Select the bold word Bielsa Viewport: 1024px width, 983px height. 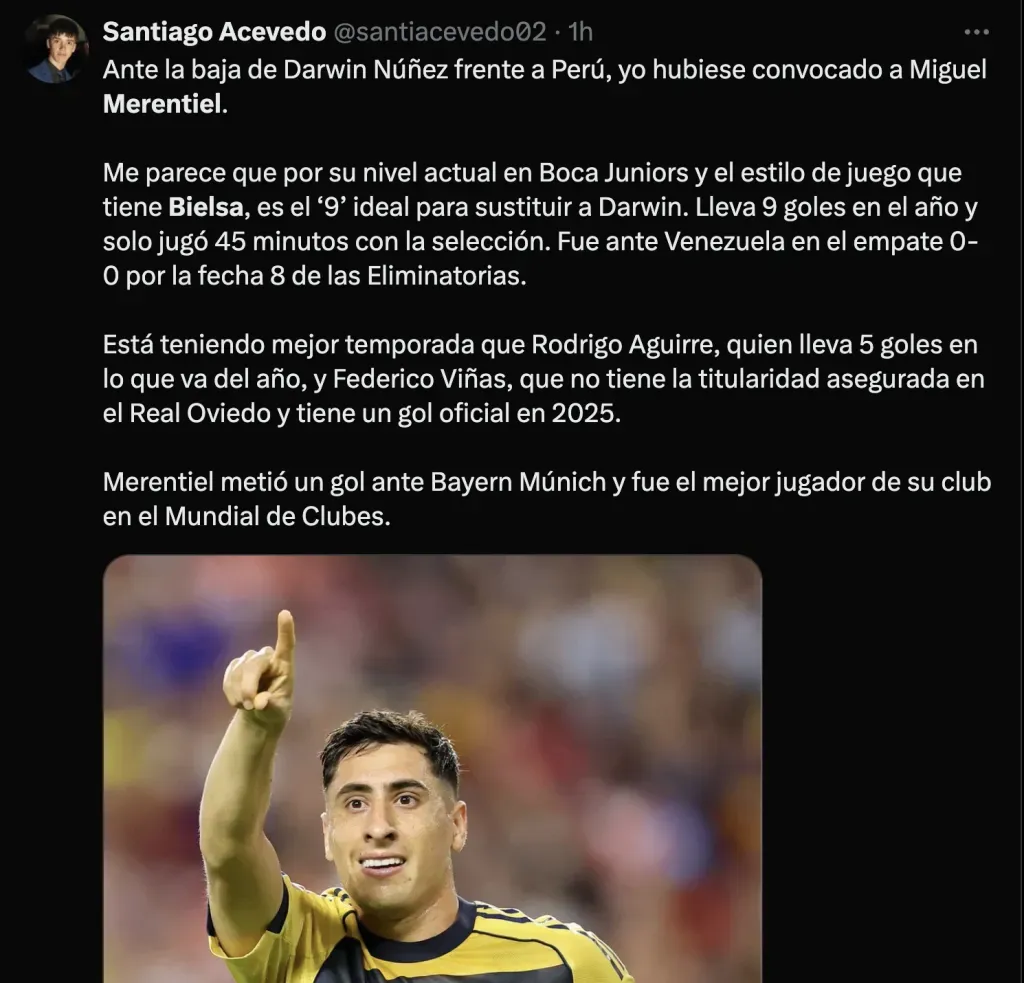206,207
